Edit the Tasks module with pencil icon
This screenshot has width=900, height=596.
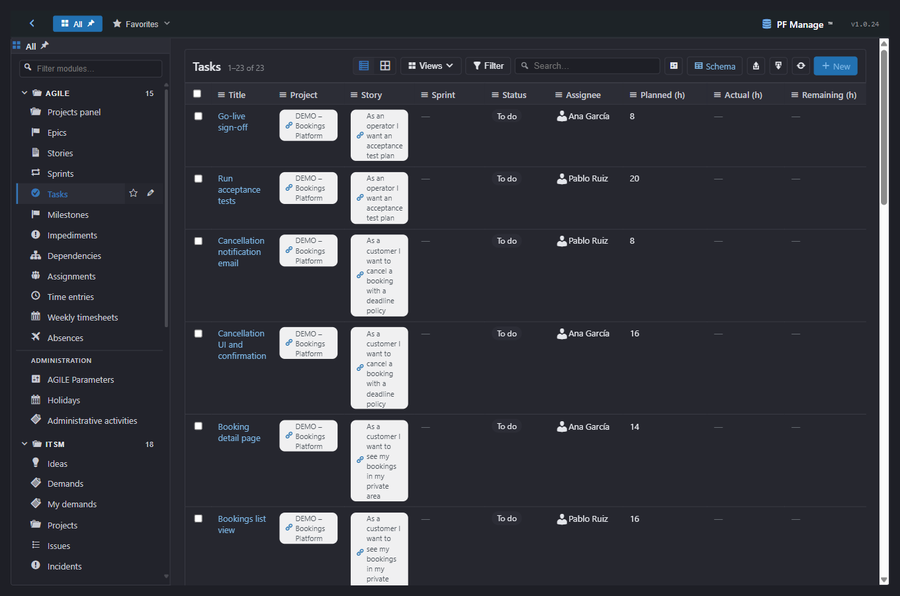150,193
